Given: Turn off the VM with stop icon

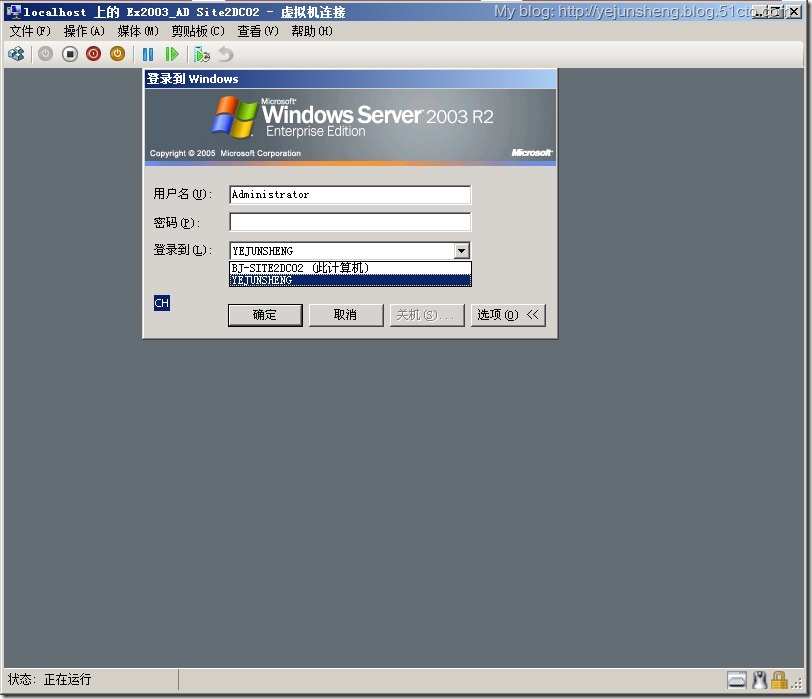Looking at the screenshot, I should (69, 54).
